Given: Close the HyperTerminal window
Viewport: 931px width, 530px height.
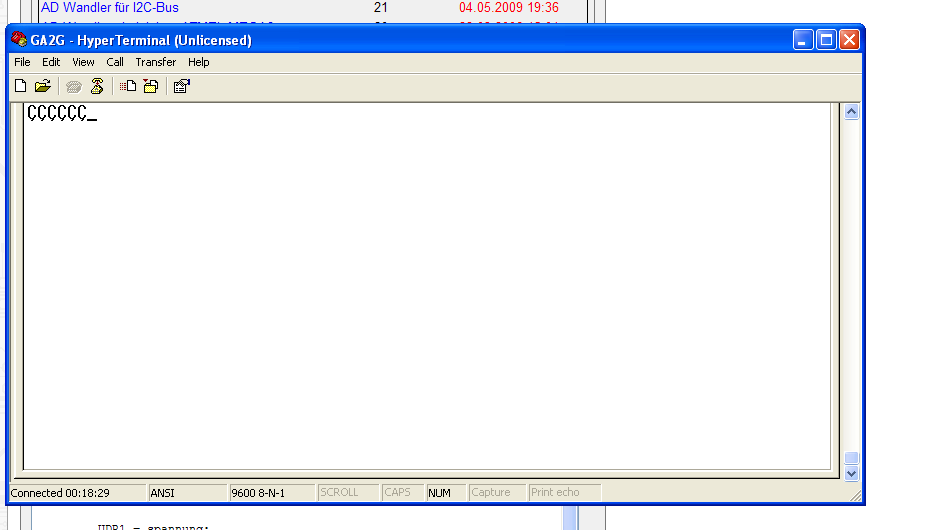Looking at the screenshot, I should pos(849,40).
